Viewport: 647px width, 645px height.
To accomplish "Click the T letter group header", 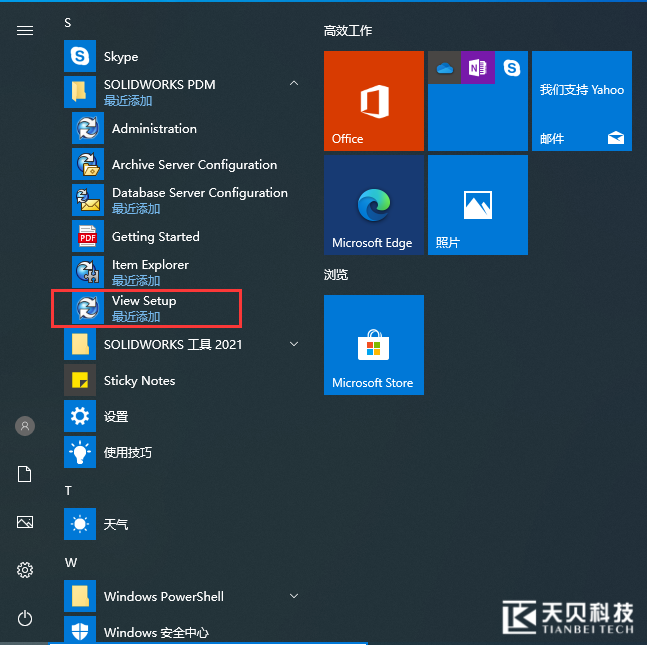I will pos(68,490).
